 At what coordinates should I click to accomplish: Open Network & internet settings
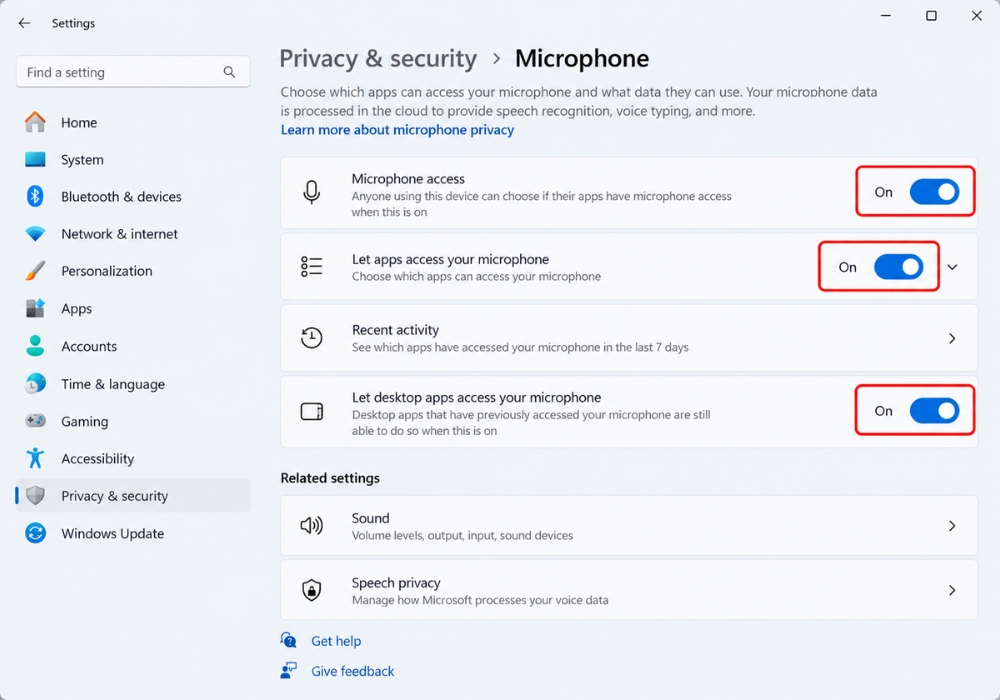[x=133, y=234]
